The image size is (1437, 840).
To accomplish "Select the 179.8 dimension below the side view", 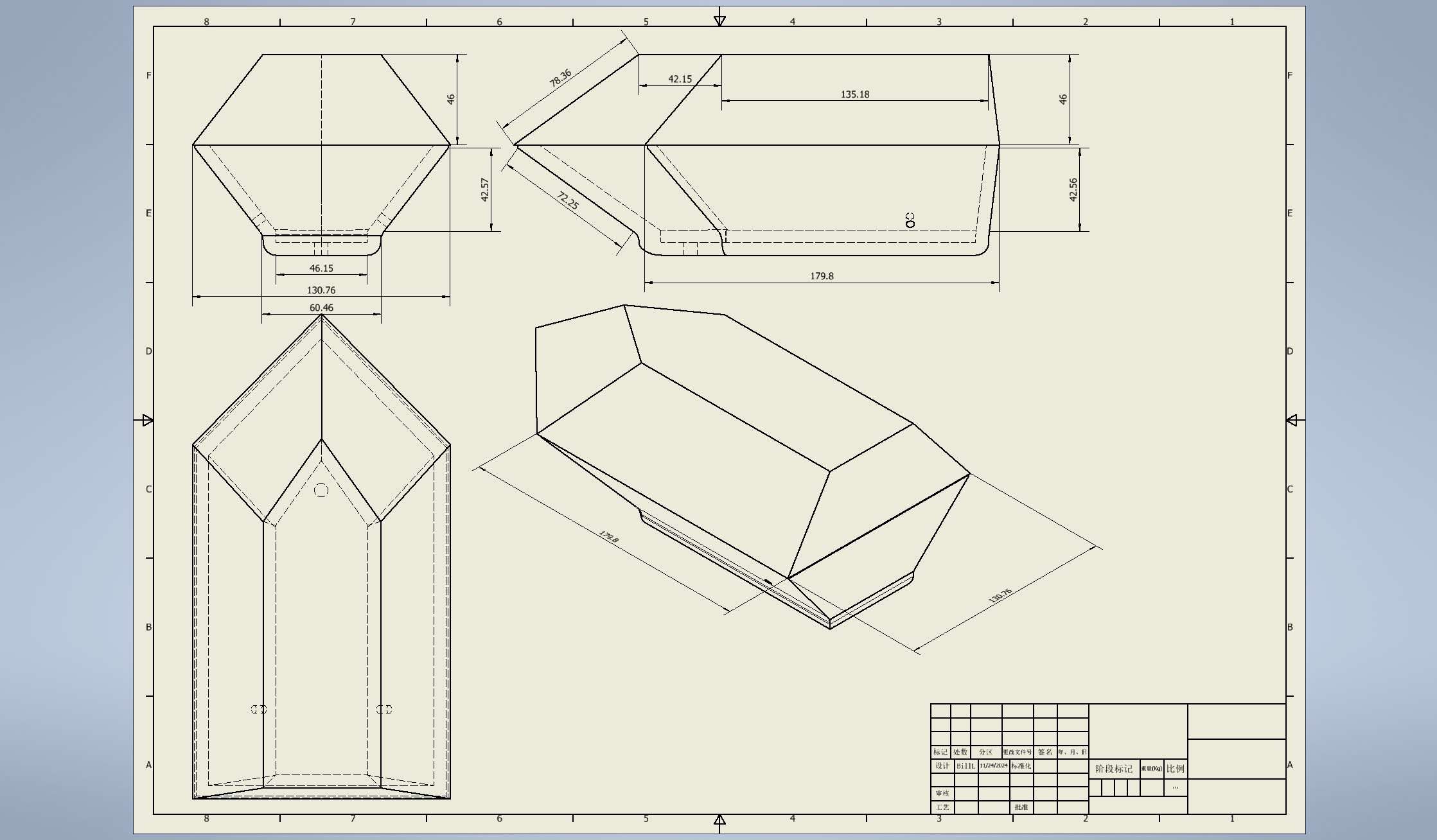I will click(822, 276).
